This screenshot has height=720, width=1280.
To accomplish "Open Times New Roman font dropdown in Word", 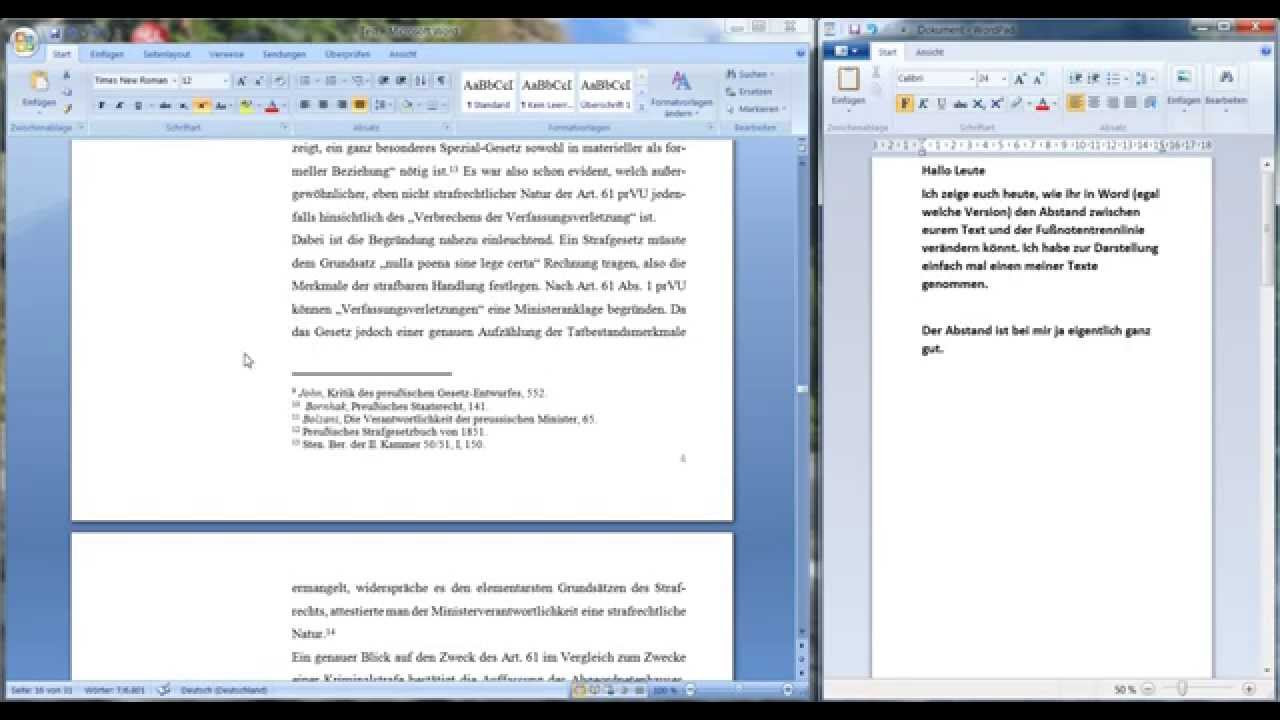I will pyautogui.click(x=174, y=80).
